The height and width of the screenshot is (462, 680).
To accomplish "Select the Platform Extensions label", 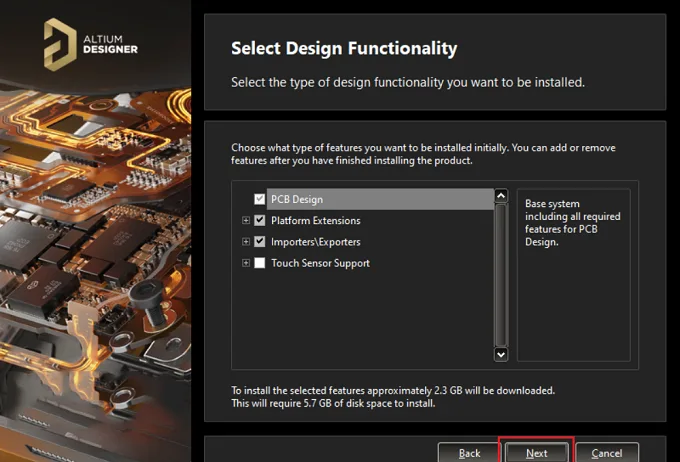I will 316,220.
